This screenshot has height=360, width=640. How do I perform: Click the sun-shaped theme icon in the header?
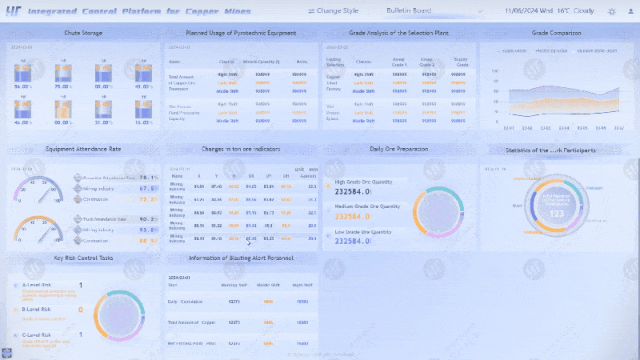[611, 11]
